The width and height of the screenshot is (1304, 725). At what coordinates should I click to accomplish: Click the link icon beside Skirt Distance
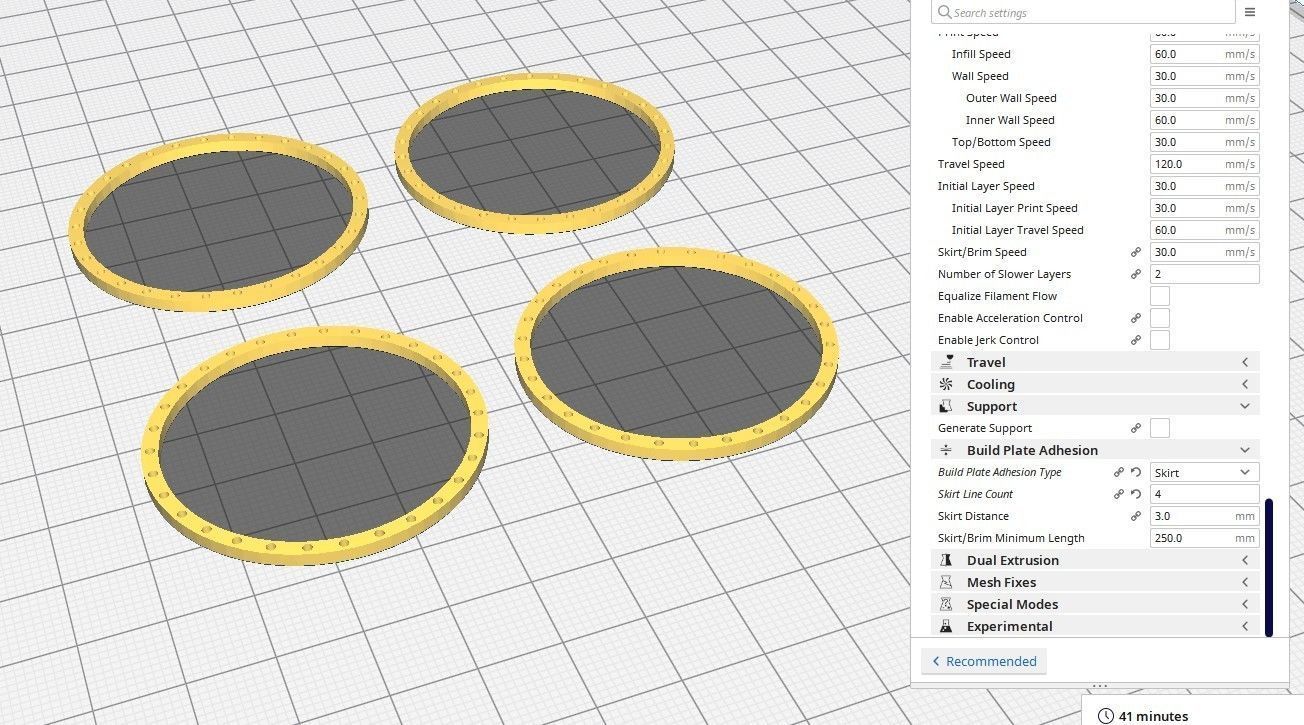pos(1136,516)
